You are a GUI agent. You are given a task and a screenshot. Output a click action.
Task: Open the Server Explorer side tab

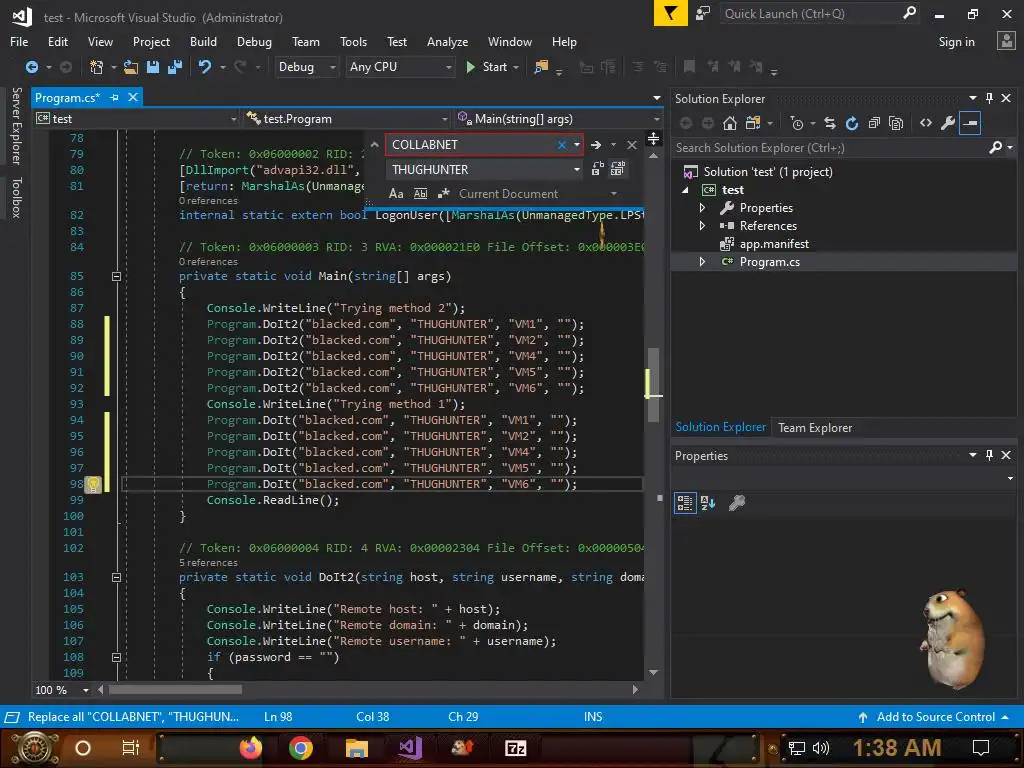pyautogui.click(x=16, y=125)
